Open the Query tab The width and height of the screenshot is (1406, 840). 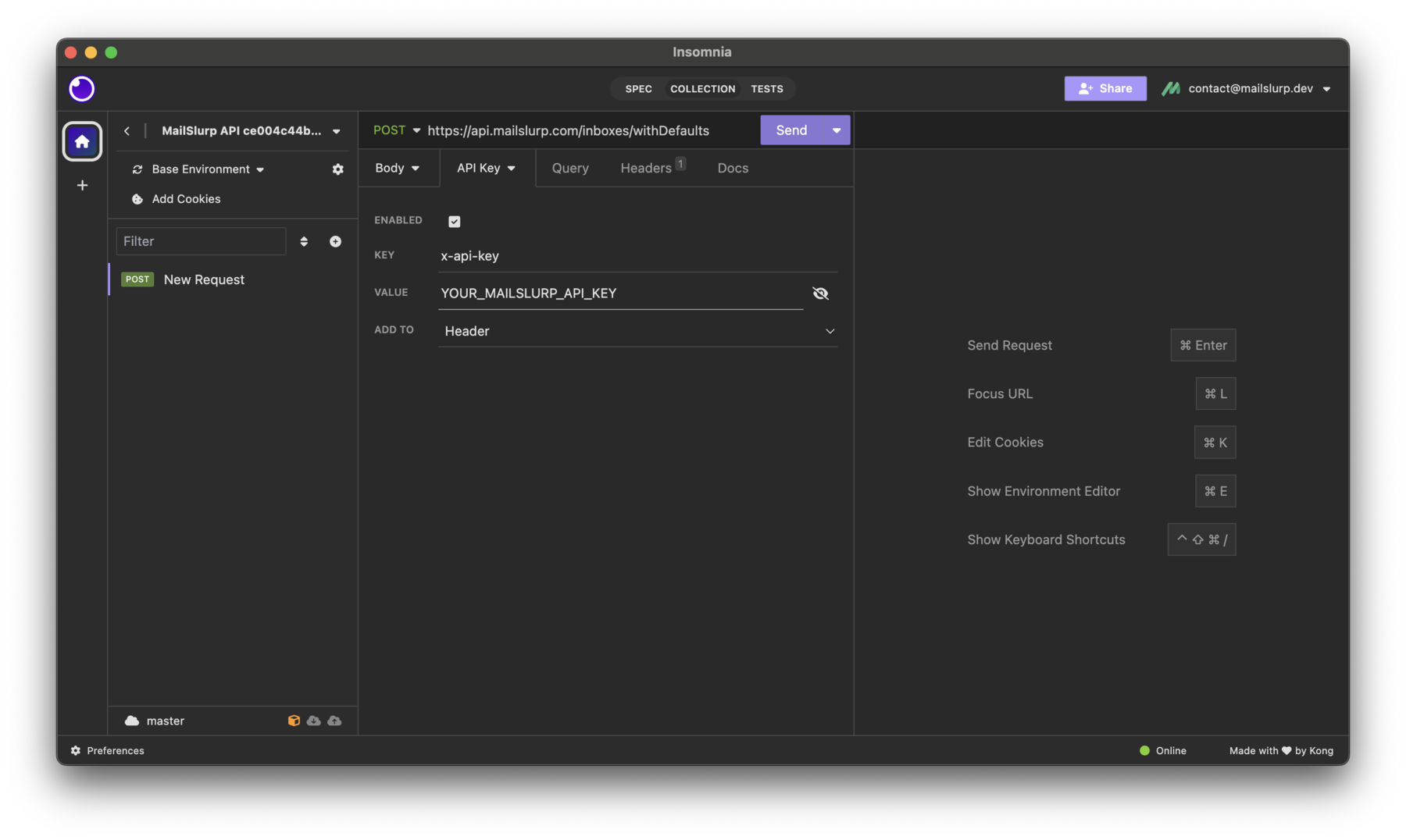pyautogui.click(x=570, y=168)
